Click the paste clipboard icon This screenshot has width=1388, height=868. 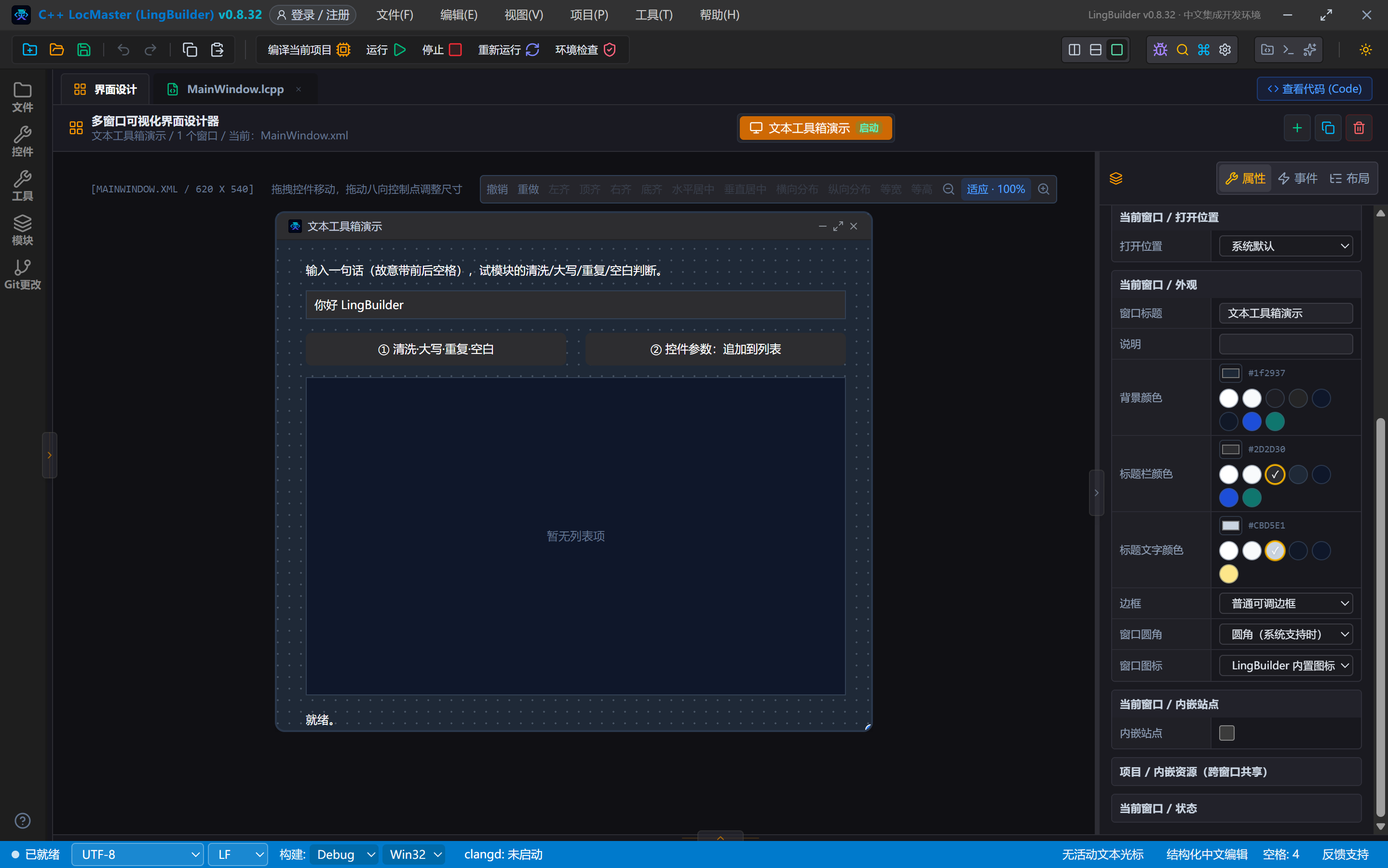(x=217, y=50)
